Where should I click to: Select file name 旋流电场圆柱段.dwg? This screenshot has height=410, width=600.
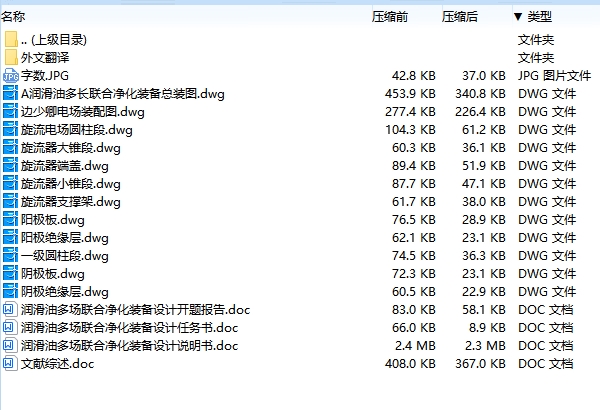[x=77, y=130]
